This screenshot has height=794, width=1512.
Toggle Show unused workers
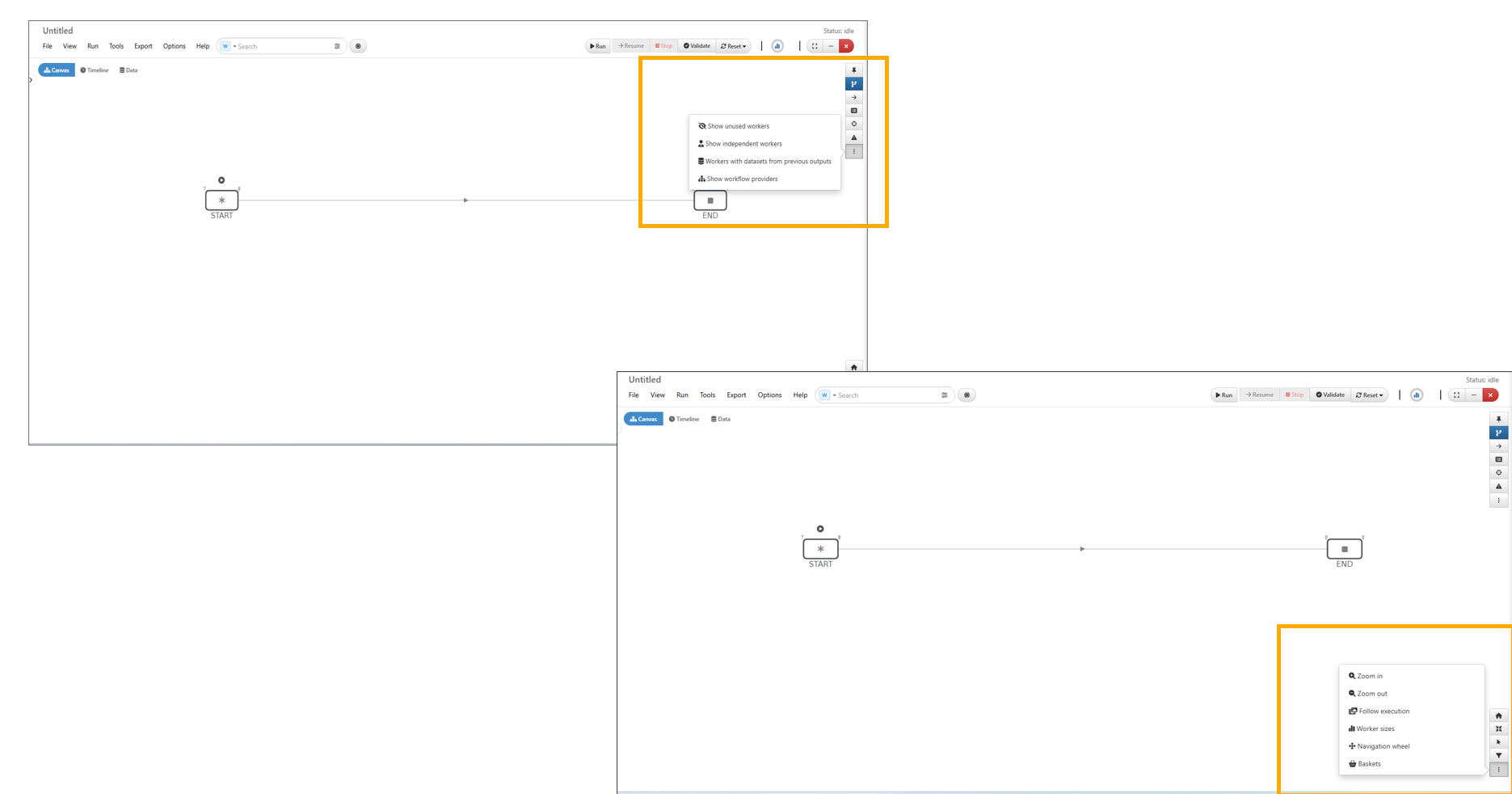[x=738, y=126]
